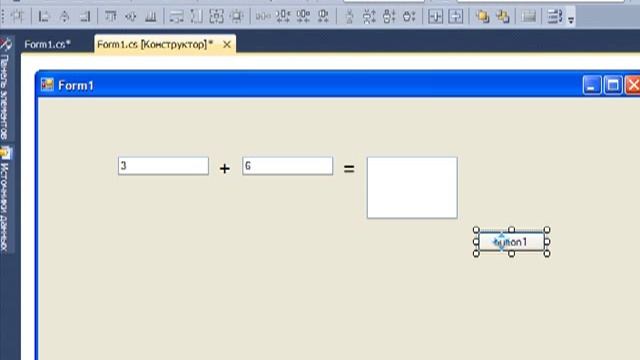Click the Remove Vertical Spacing icon
The height and width of the screenshot is (360, 640).
tap(409, 16)
